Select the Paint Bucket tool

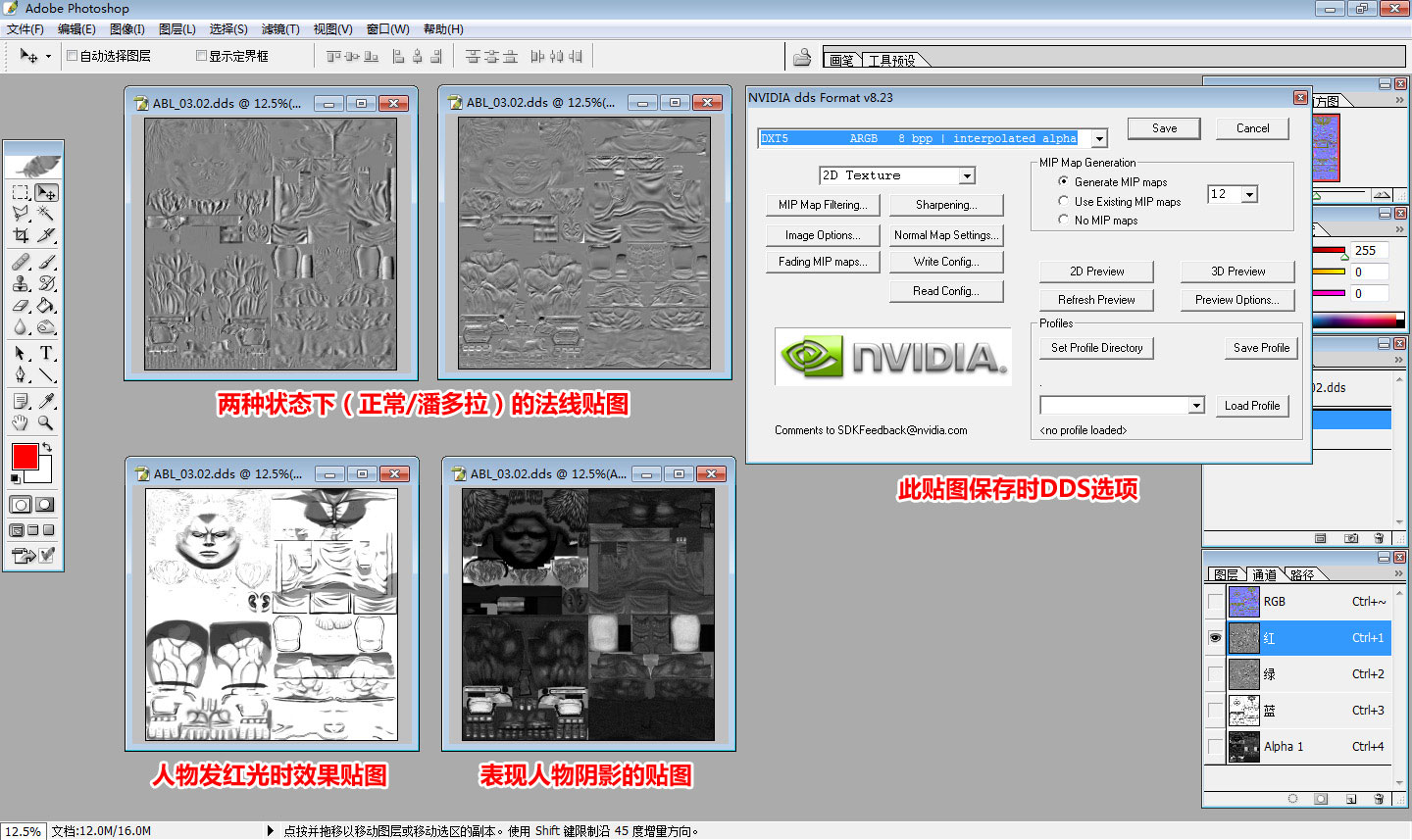pyautogui.click(x=46, y=306)
